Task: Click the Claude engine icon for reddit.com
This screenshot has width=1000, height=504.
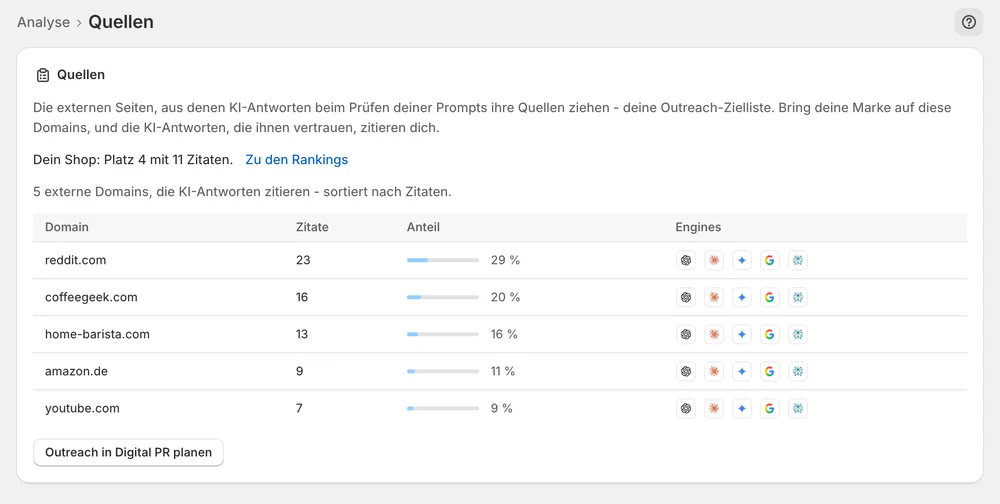Action: 714,260
